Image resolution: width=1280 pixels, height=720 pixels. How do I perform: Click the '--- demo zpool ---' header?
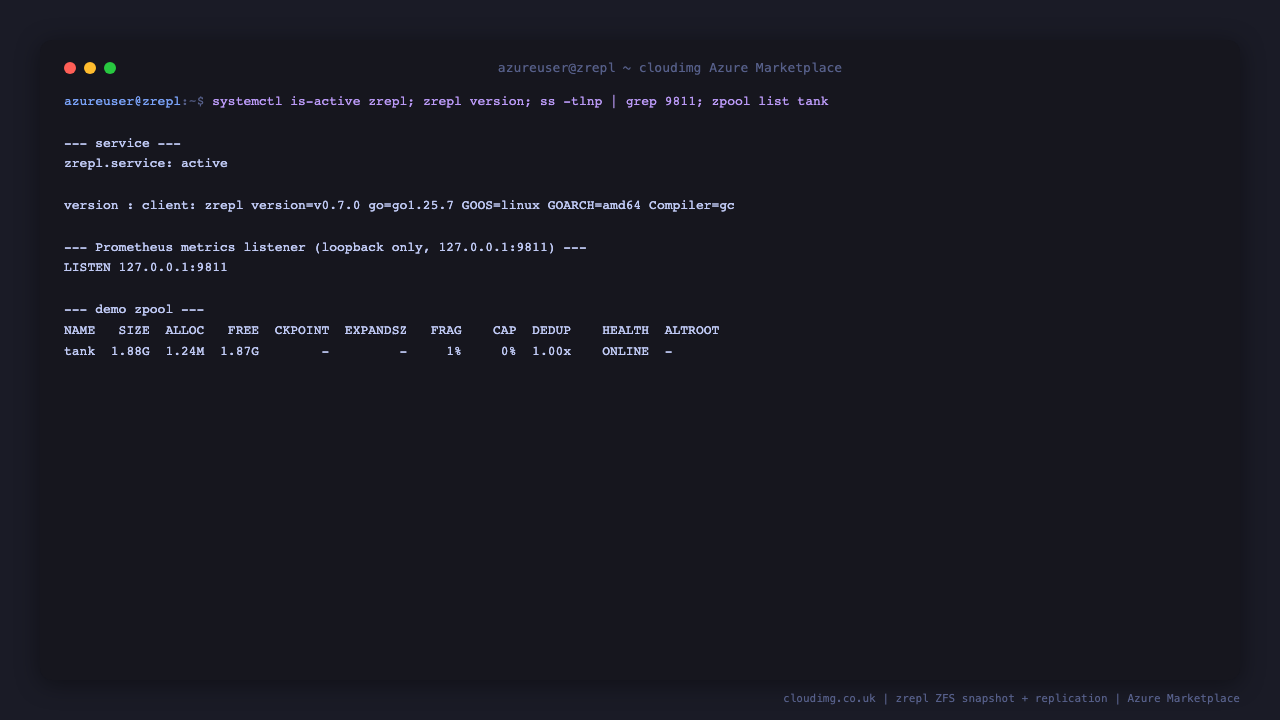coord(134,309)
